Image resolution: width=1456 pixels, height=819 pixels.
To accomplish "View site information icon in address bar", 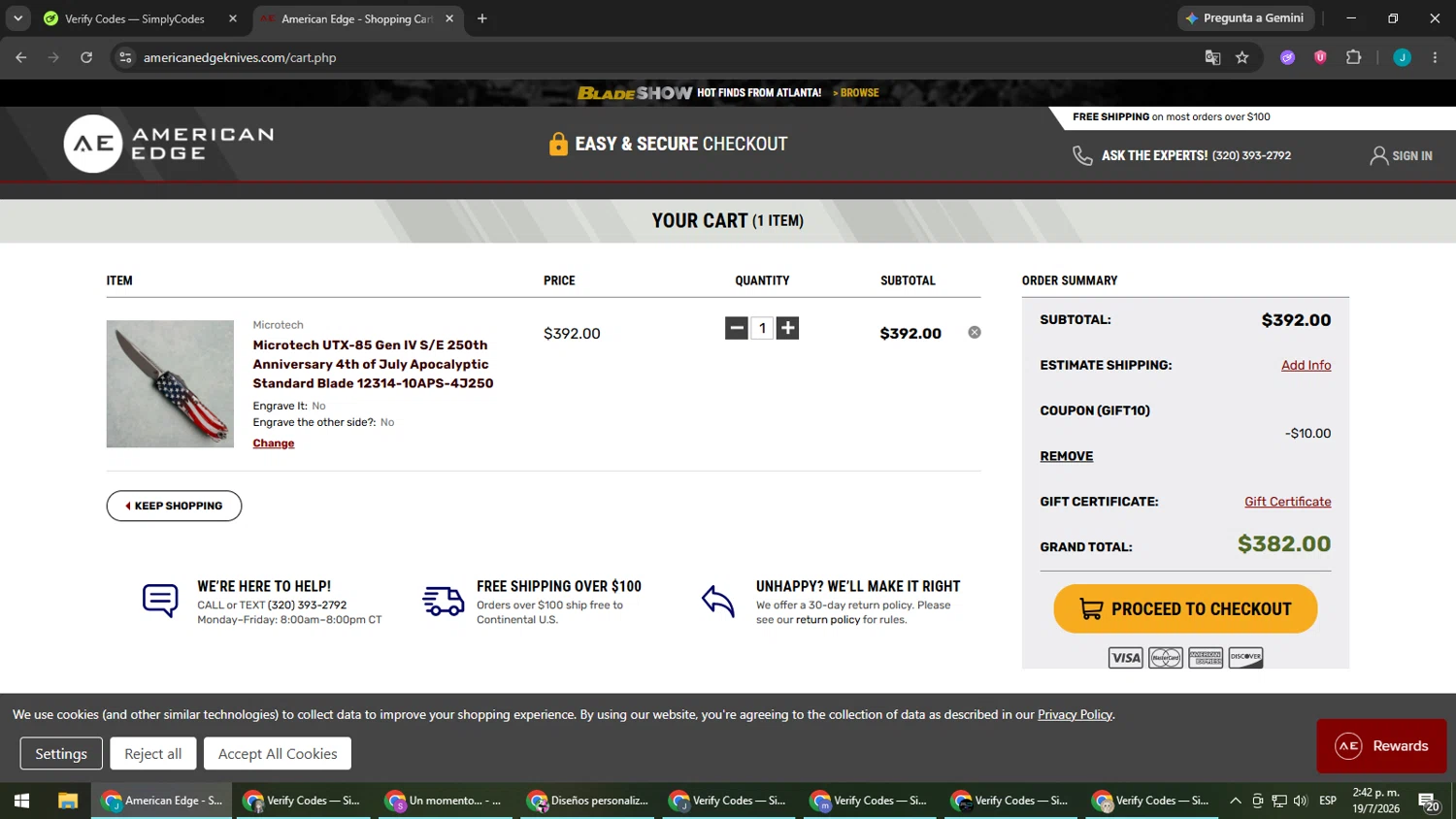I will tap(125, 57).
